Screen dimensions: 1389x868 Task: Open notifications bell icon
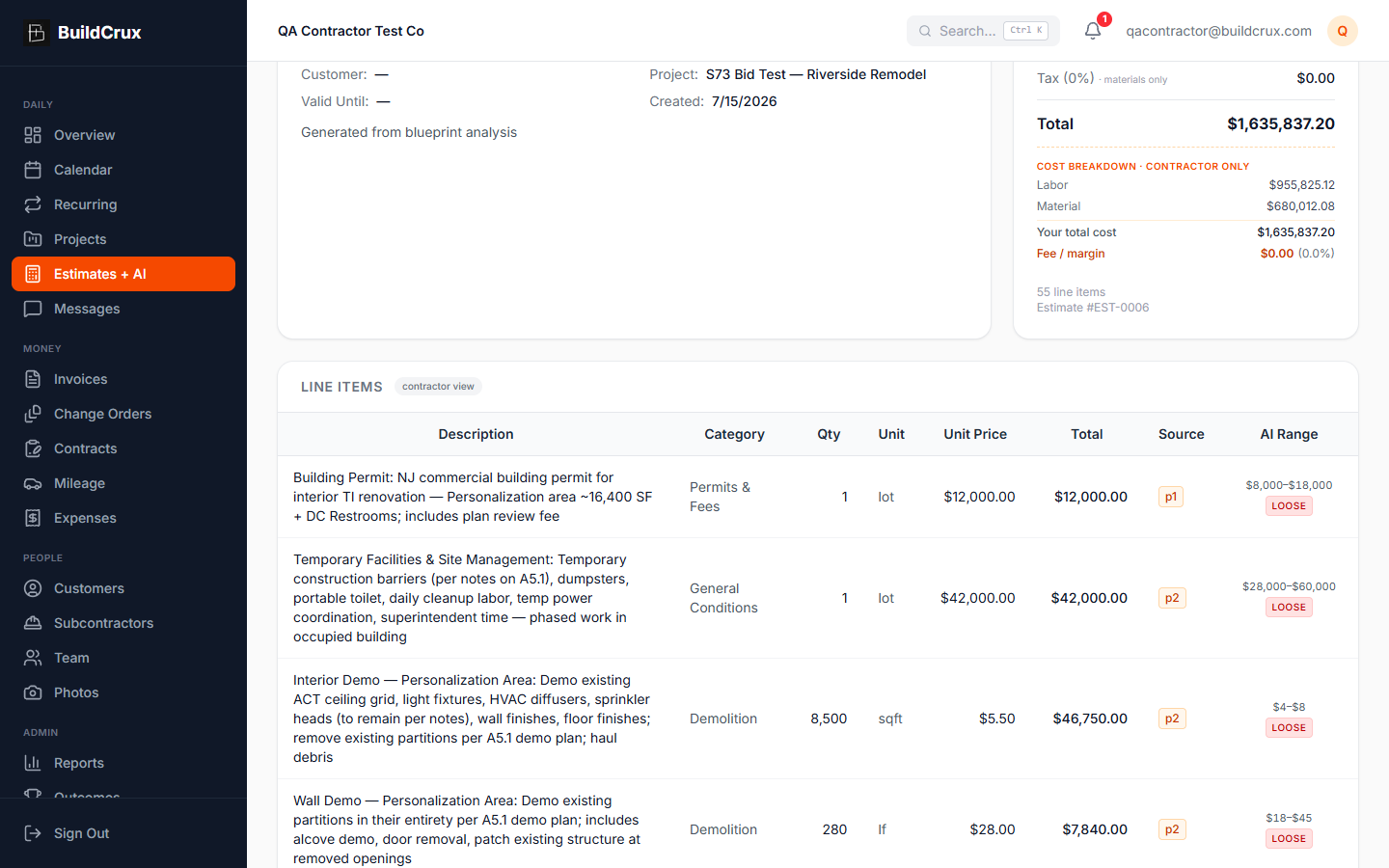[1093, 31]
